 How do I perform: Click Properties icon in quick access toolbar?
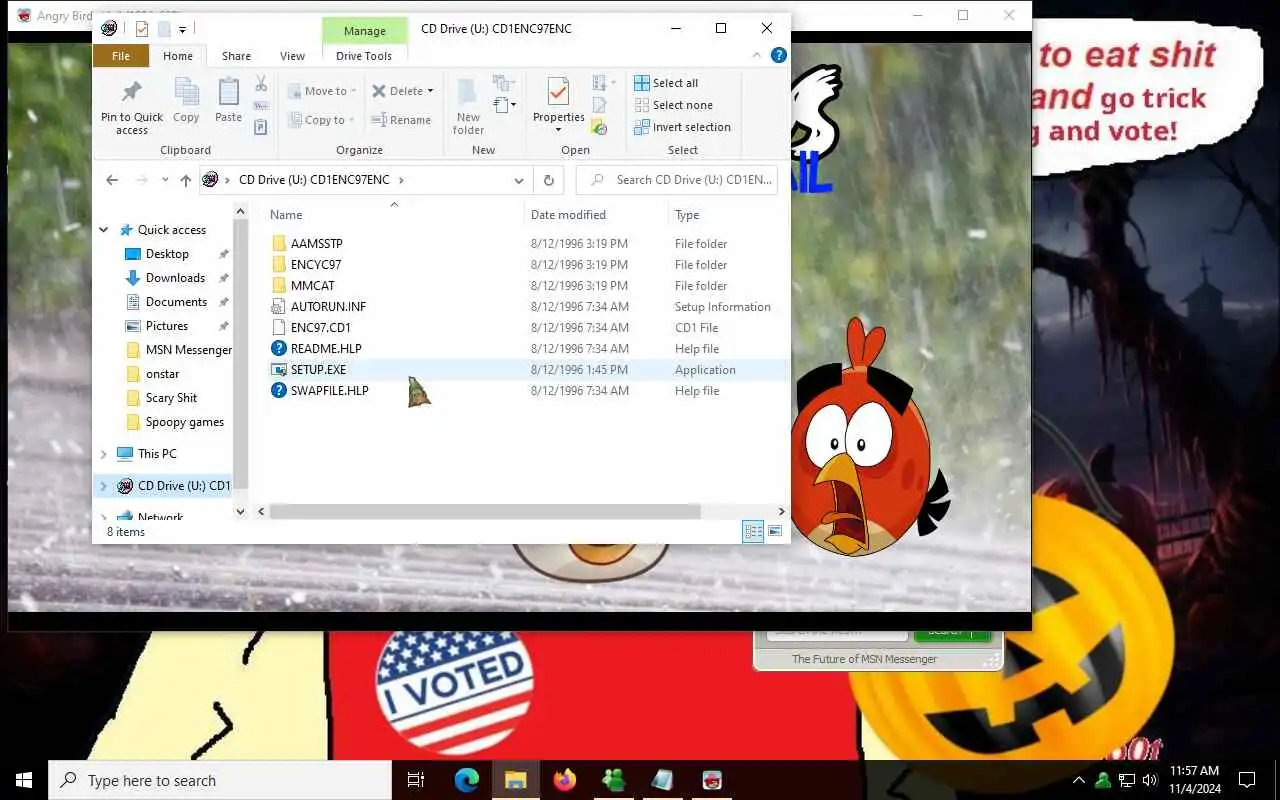tap(141, 29)
